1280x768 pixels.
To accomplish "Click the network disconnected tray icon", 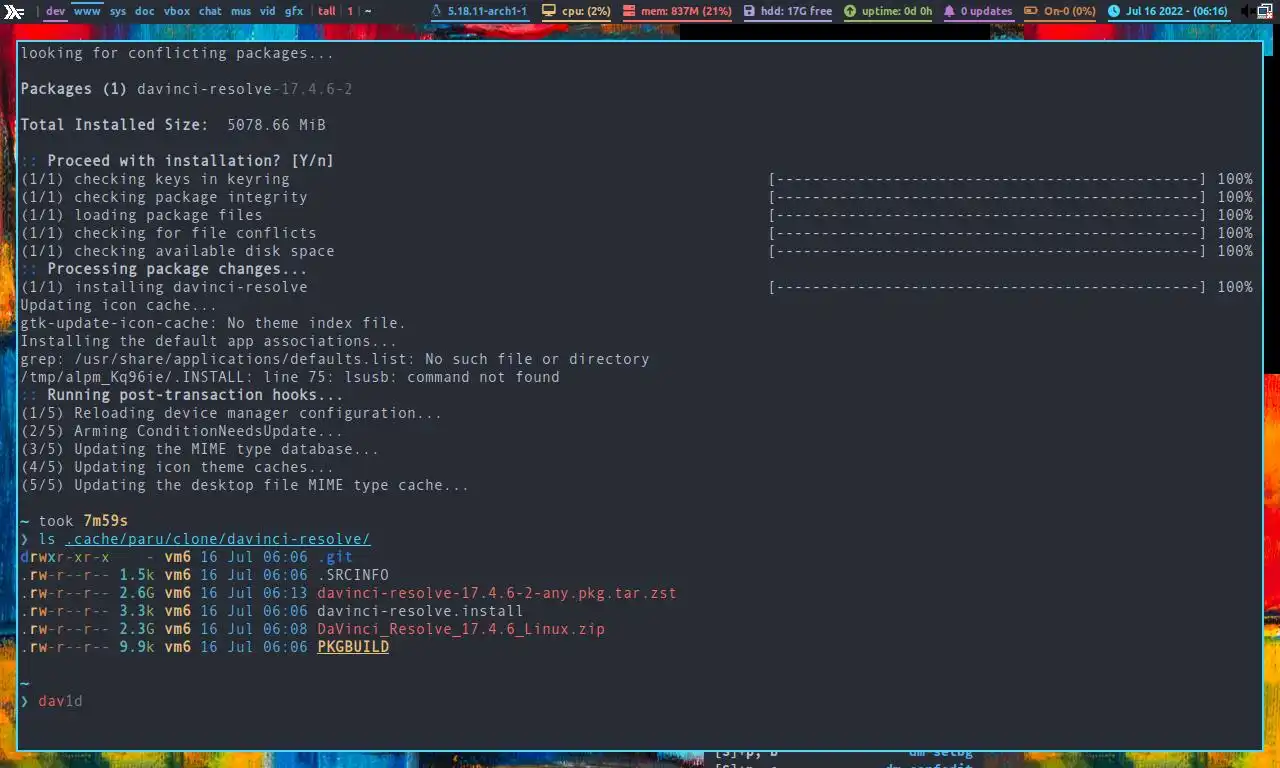I will 1265,11.
